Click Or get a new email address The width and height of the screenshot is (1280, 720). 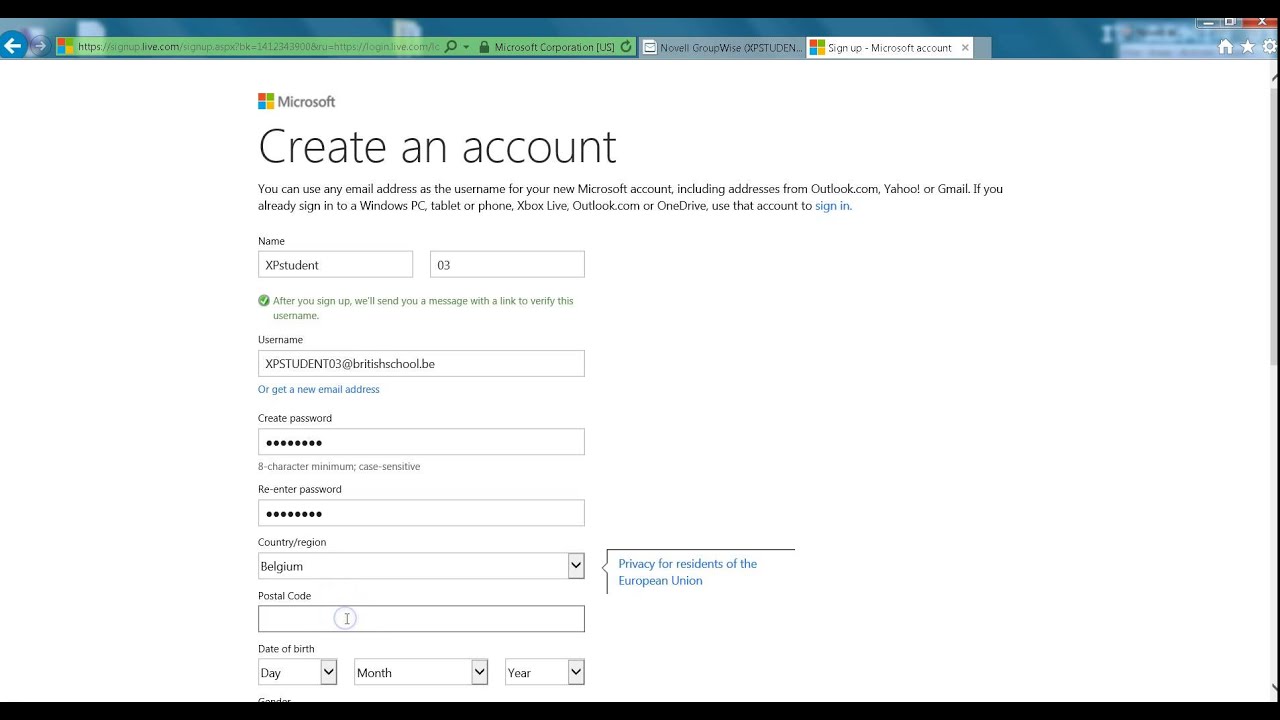pos(319,389)
